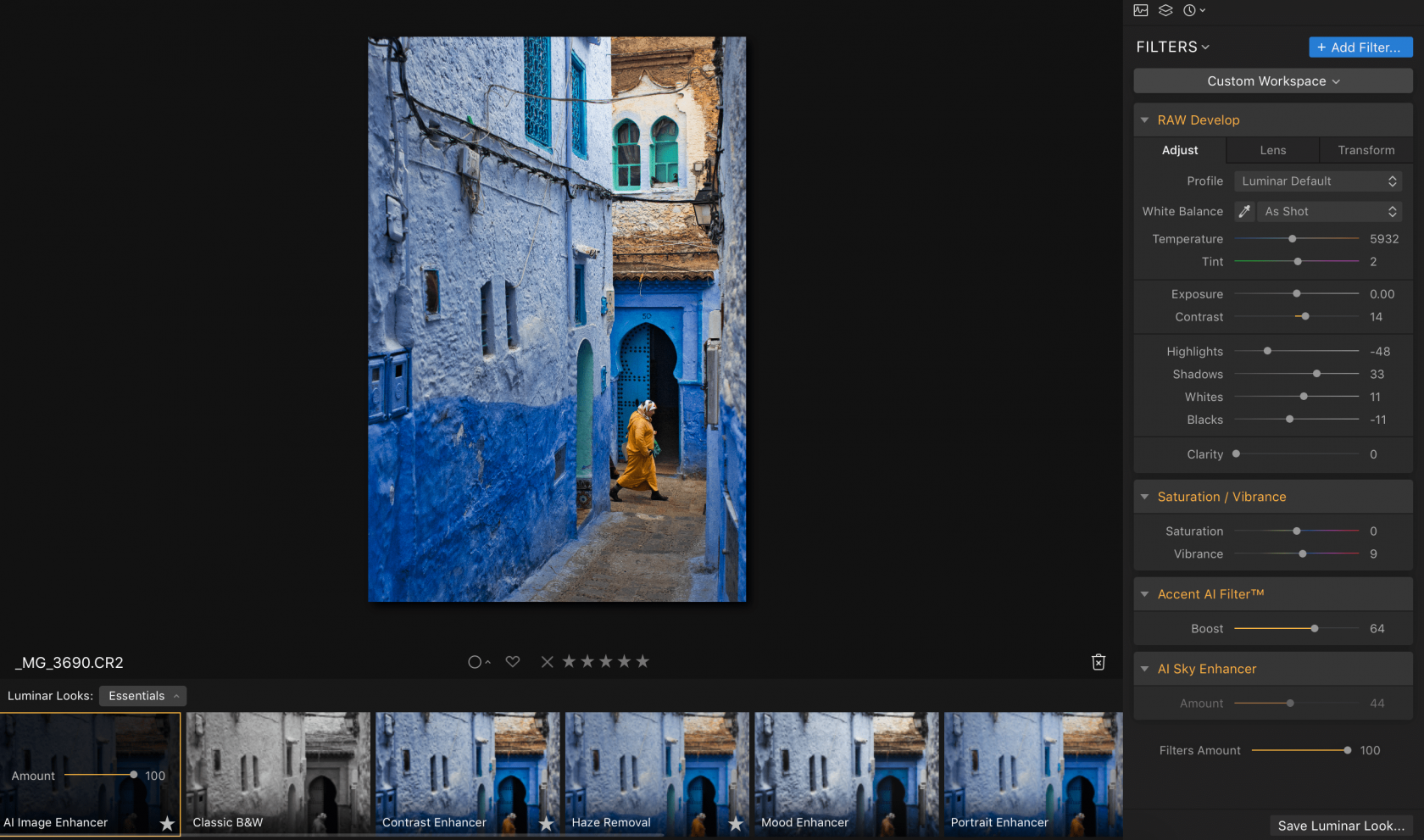Screen dimensions: 1424x840
Task: Collapse the RAW Develop filter section
Action: click(1144, 120)
